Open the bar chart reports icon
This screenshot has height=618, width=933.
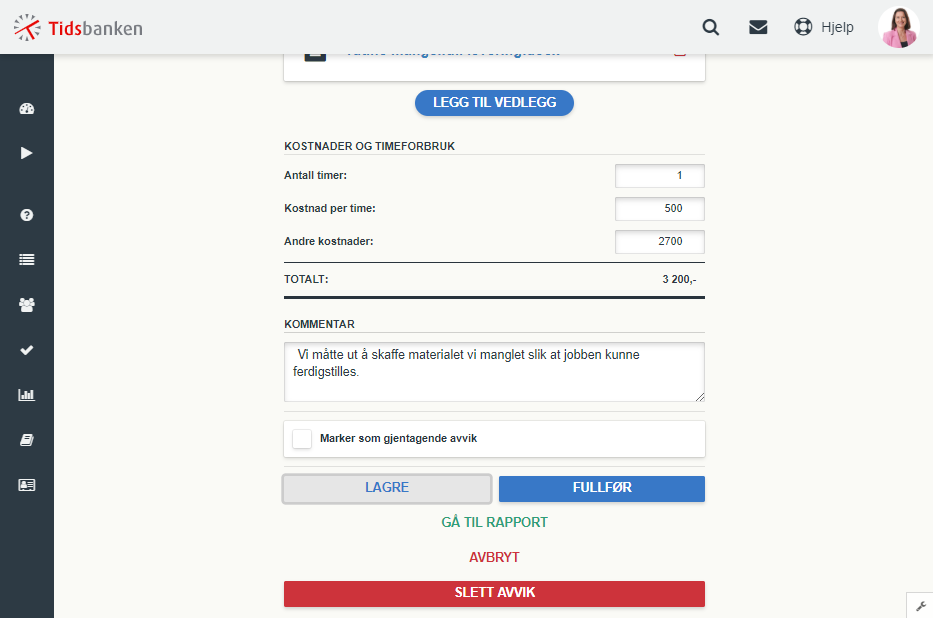(x=27, y=395)
